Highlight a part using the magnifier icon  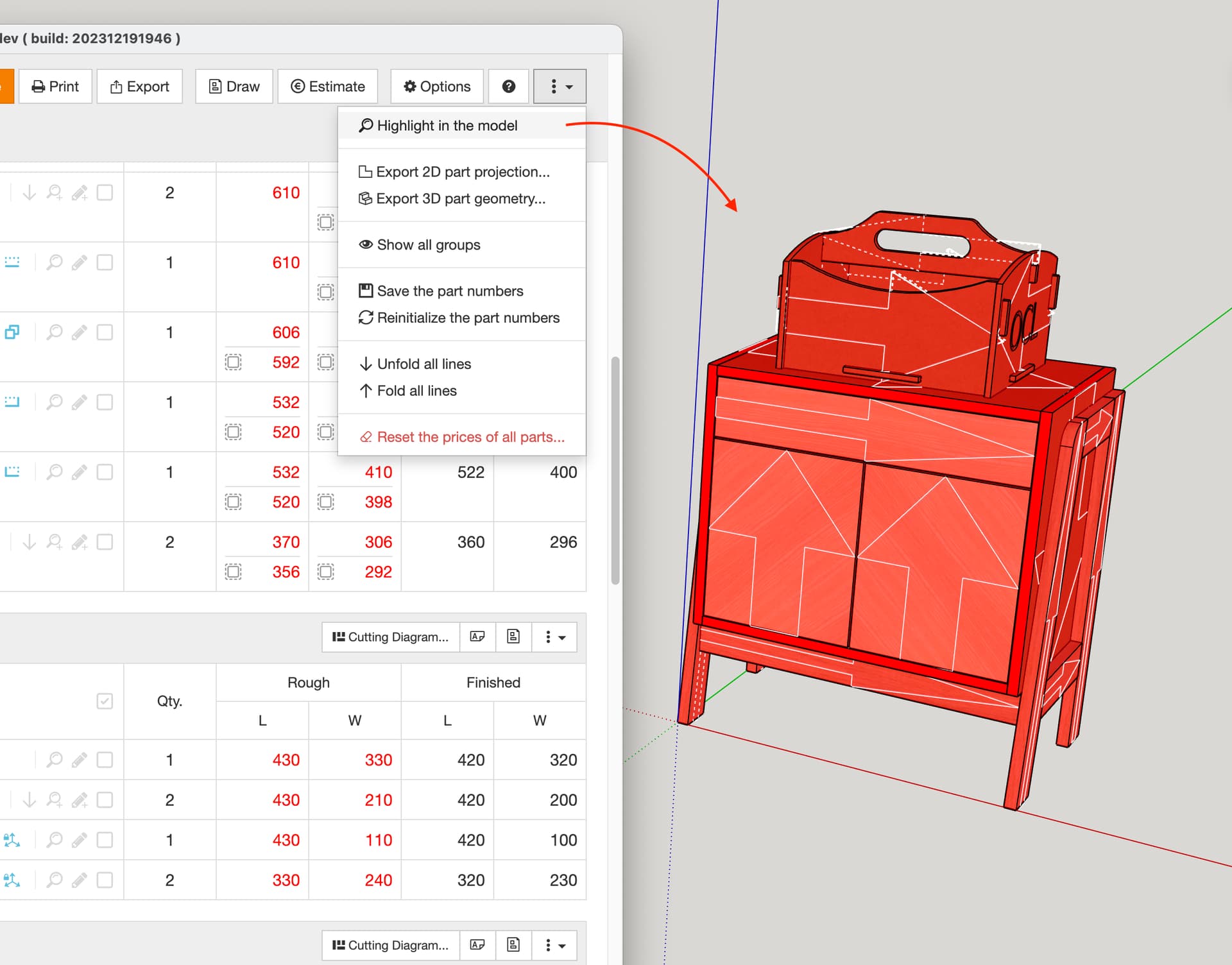tap(54, 192)
